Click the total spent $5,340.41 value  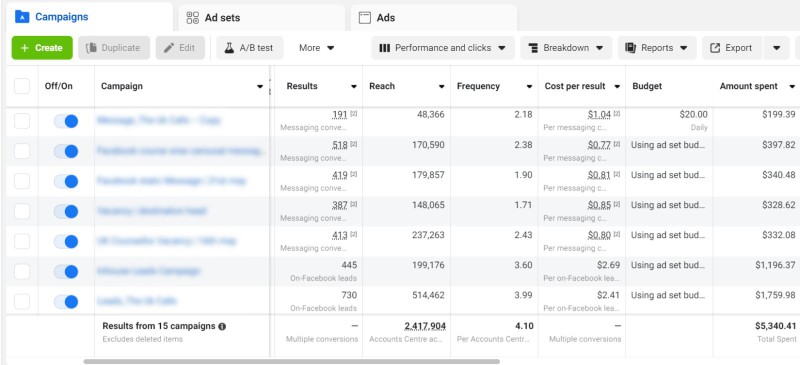(x=776, y=326)
